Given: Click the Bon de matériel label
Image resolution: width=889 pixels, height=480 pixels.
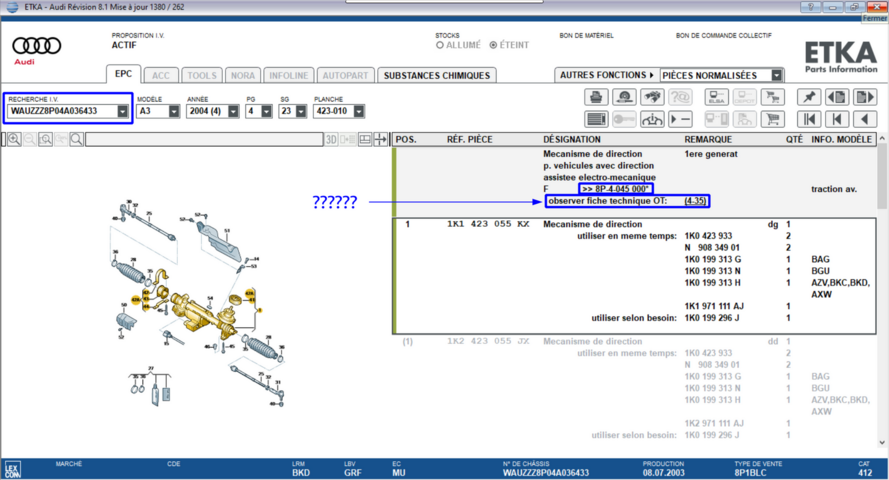Looking at the screenshot, I should point(586,35).
